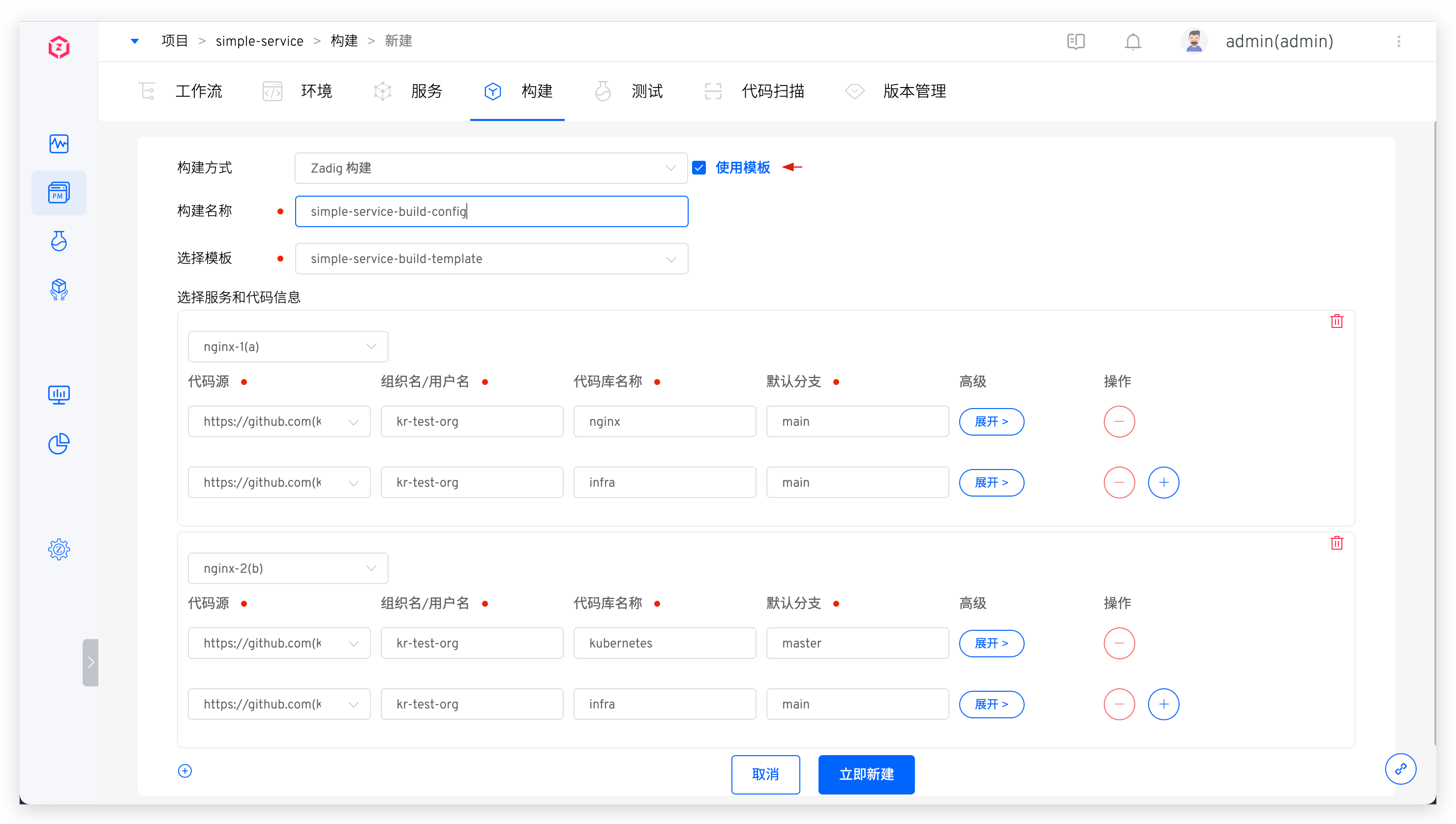Screen dimensions: 1456x824
Task: Remove the nginx repository row
Action: (x=1119, y=422)
